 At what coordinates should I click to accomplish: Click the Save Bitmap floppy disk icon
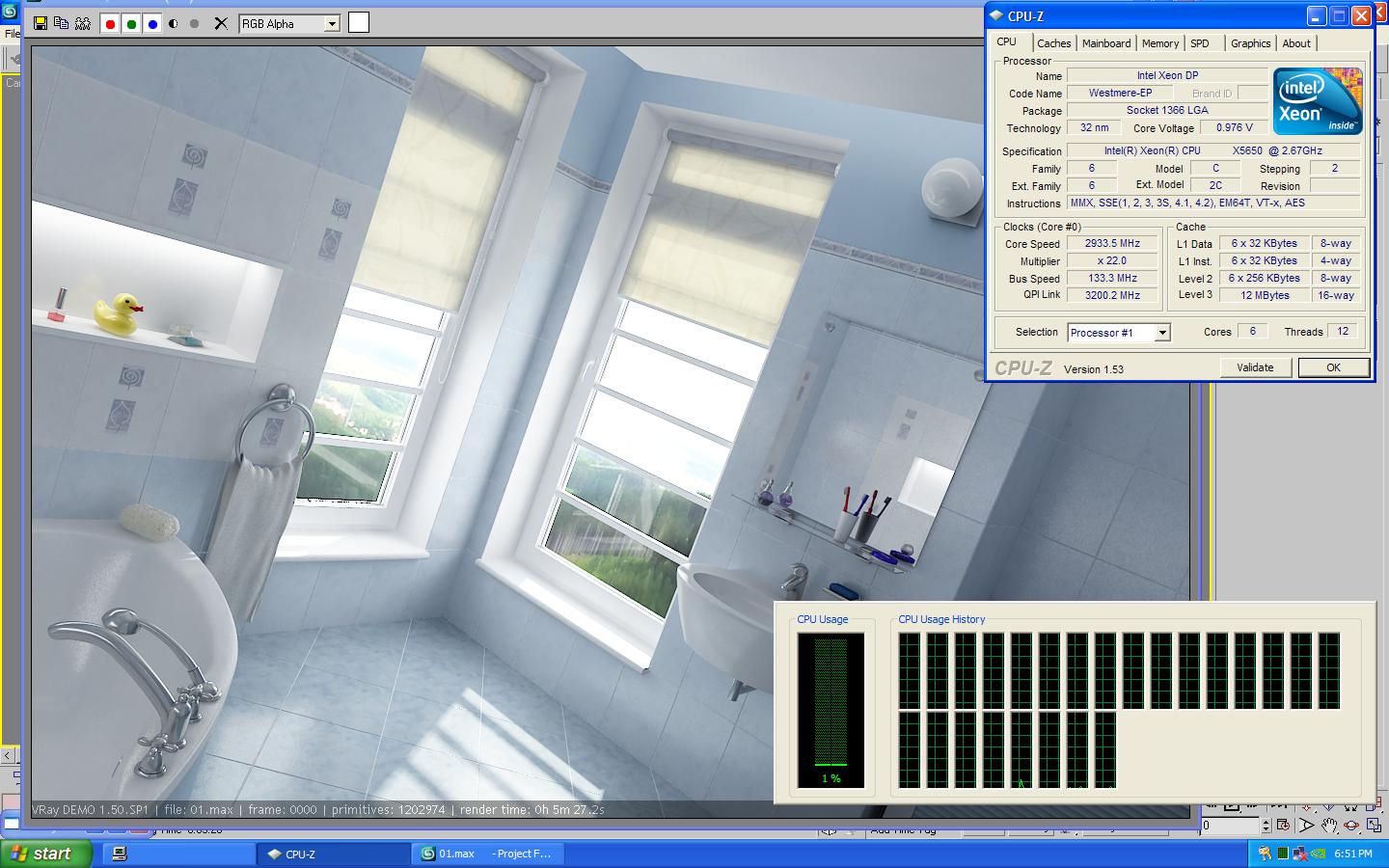[41, 23]
